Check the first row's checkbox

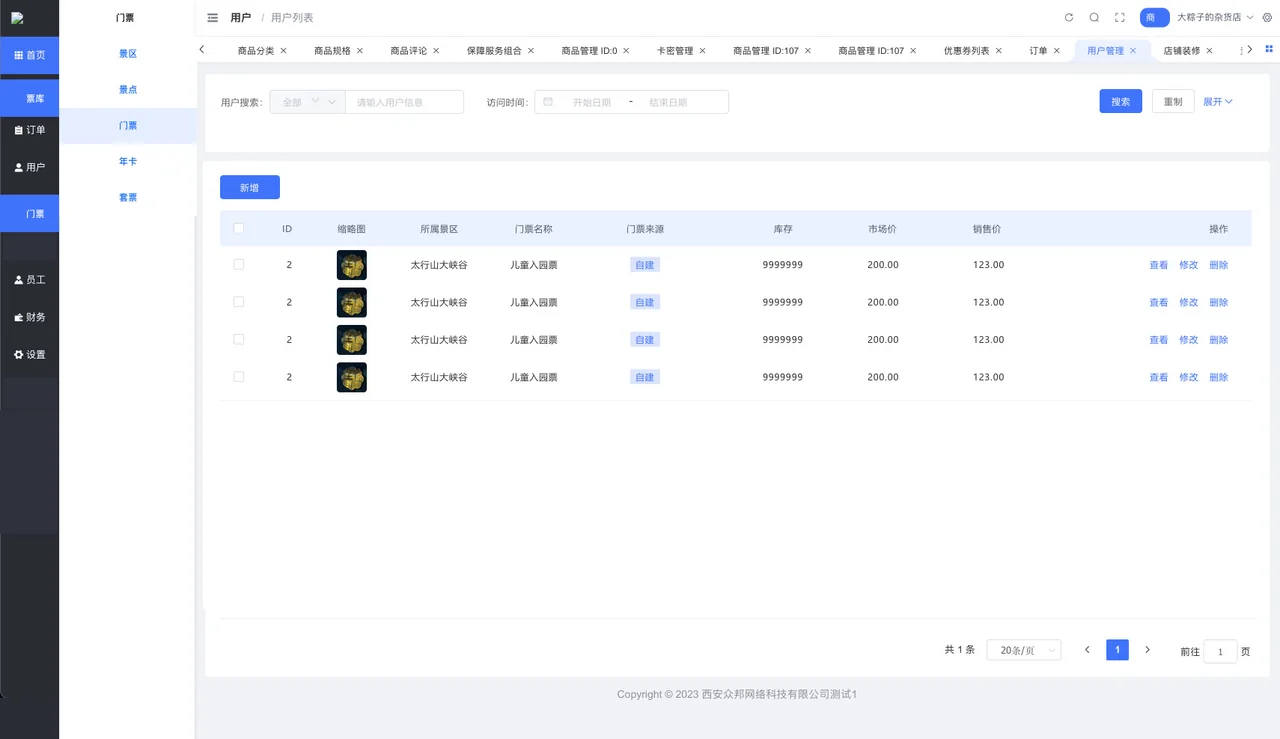[238, 264]
